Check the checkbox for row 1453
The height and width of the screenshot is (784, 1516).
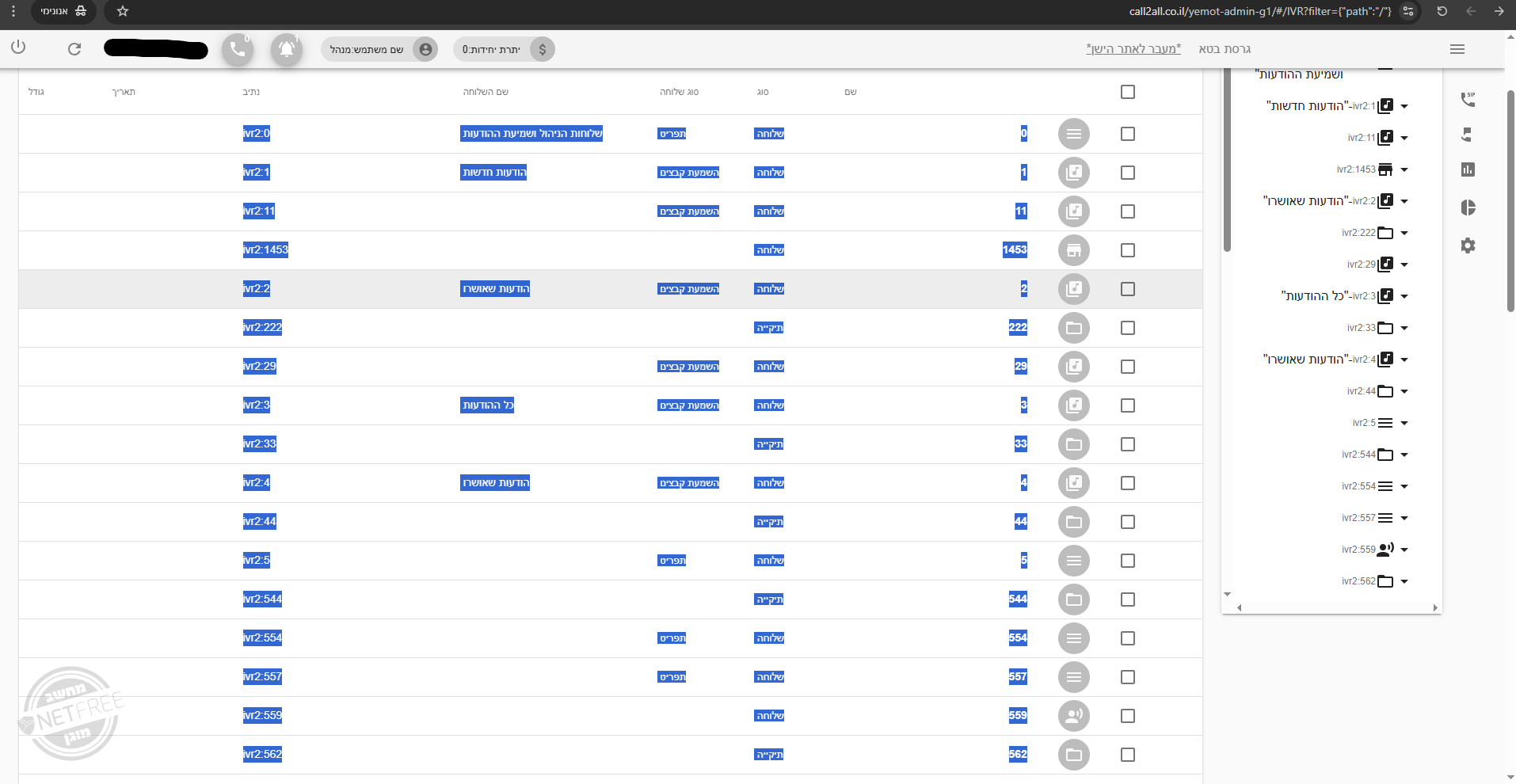(x=1128, y=250)
